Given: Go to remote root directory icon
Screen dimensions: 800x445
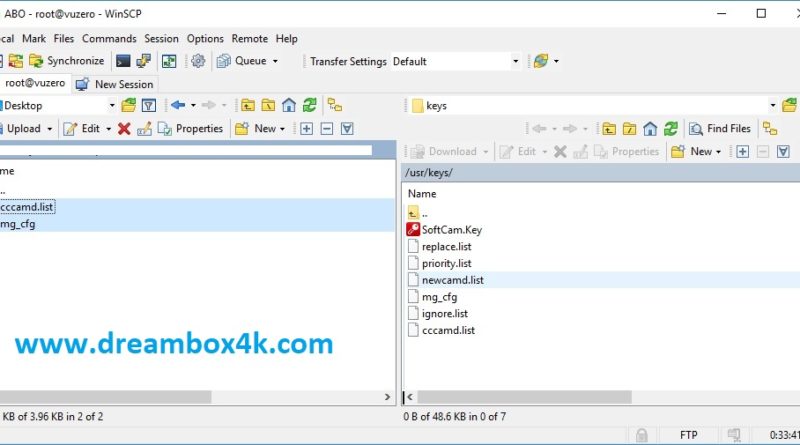Looking at the screenshot, I should 629,129.
